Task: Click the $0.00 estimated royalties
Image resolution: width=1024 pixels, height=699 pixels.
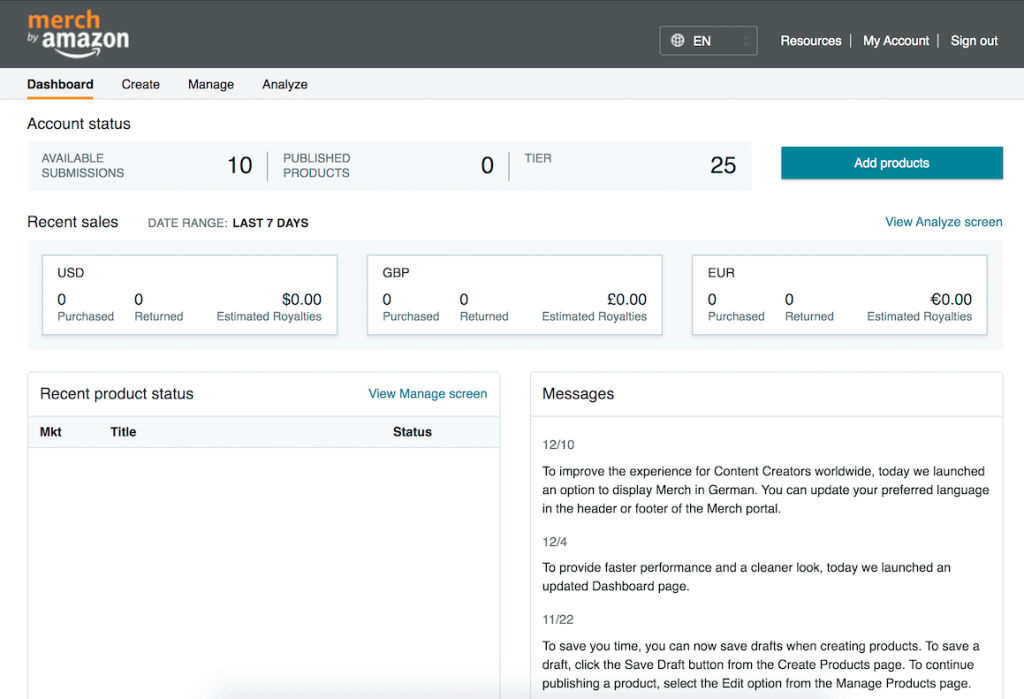Action: coord(302,299)
